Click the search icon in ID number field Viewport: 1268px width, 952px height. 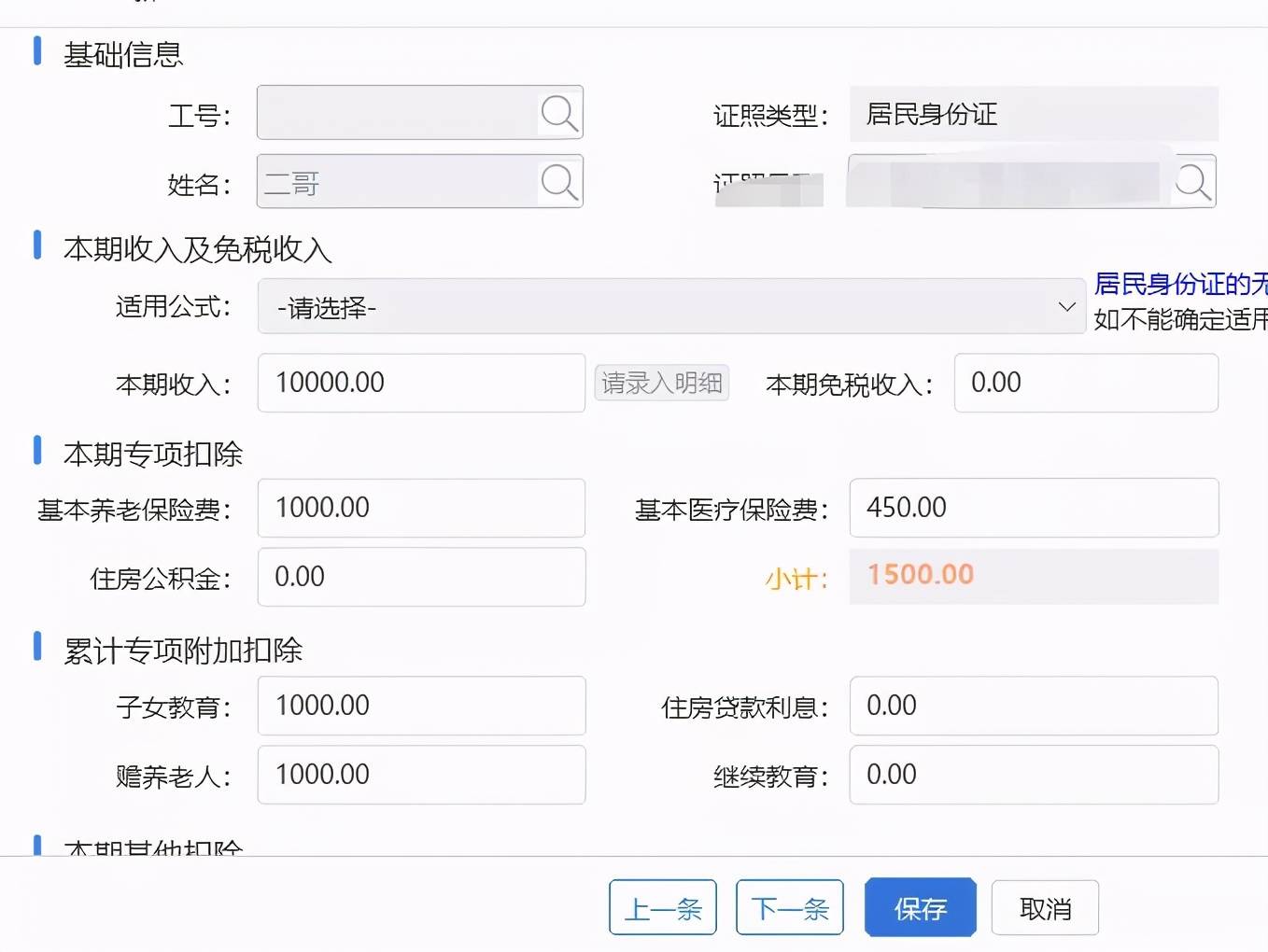point(1193,181)
